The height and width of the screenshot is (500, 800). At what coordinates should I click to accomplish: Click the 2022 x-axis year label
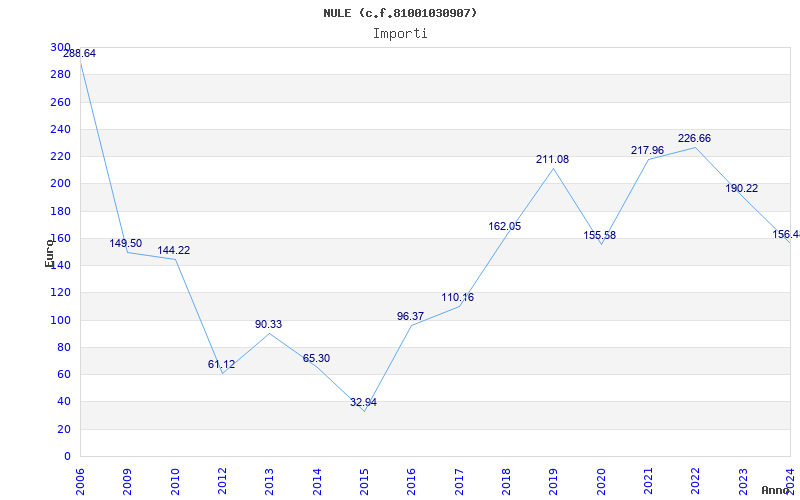[696, 482]
